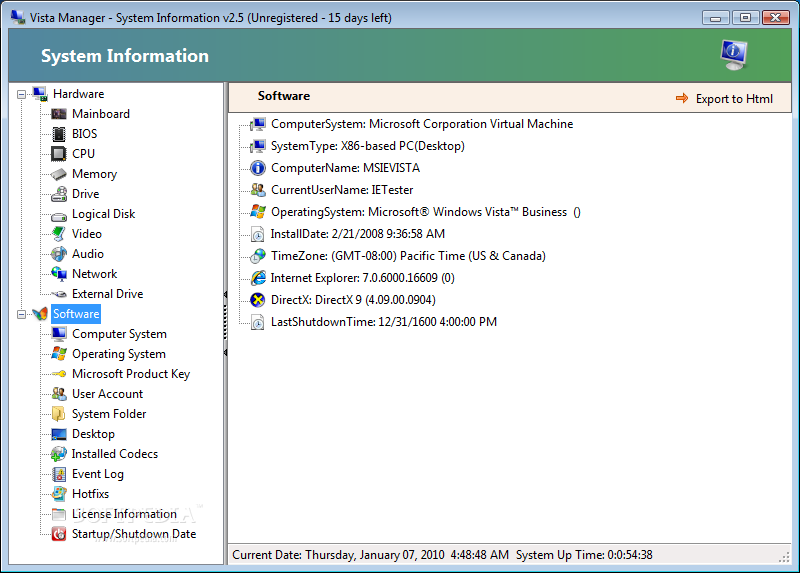
Task: Select the highlighted Software node label
Action: coord(76,314)
